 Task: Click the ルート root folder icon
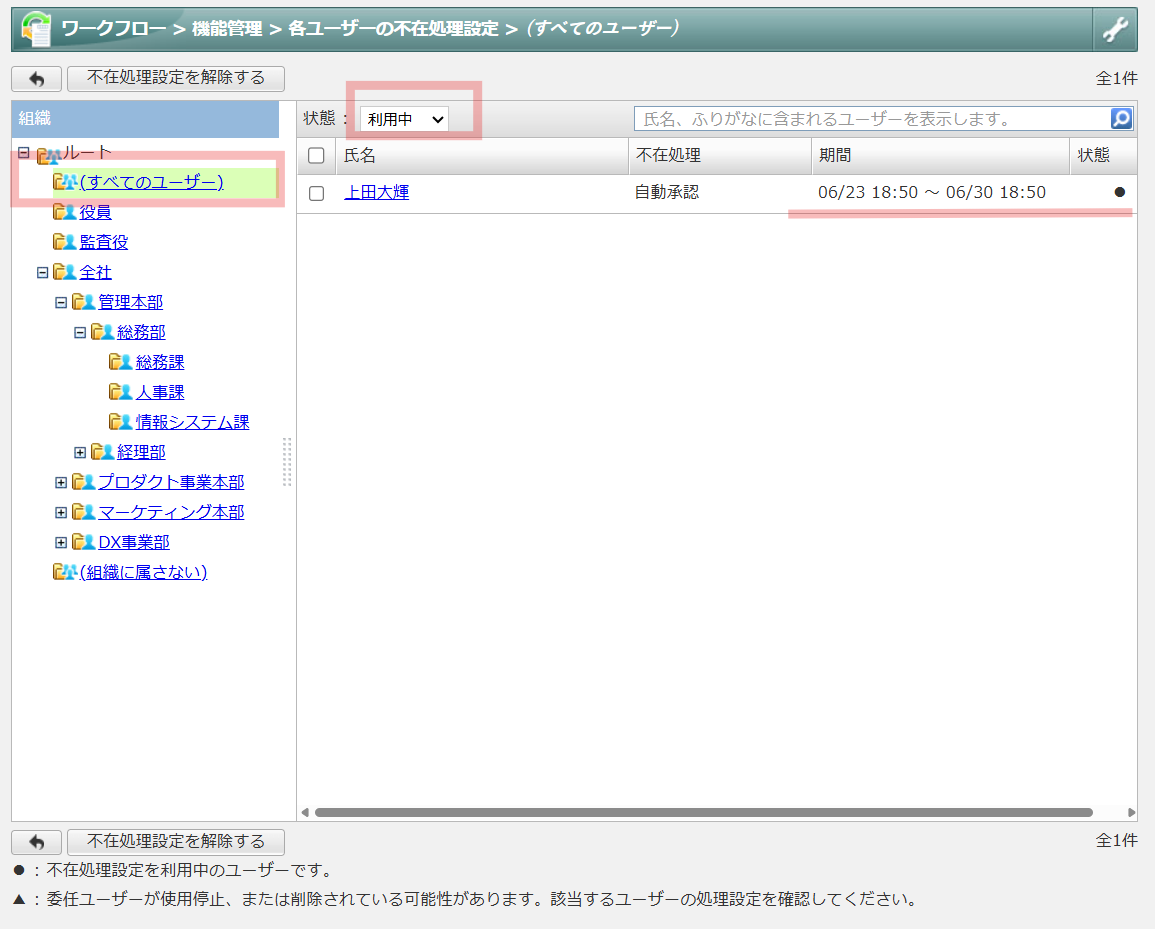[49, 155]
